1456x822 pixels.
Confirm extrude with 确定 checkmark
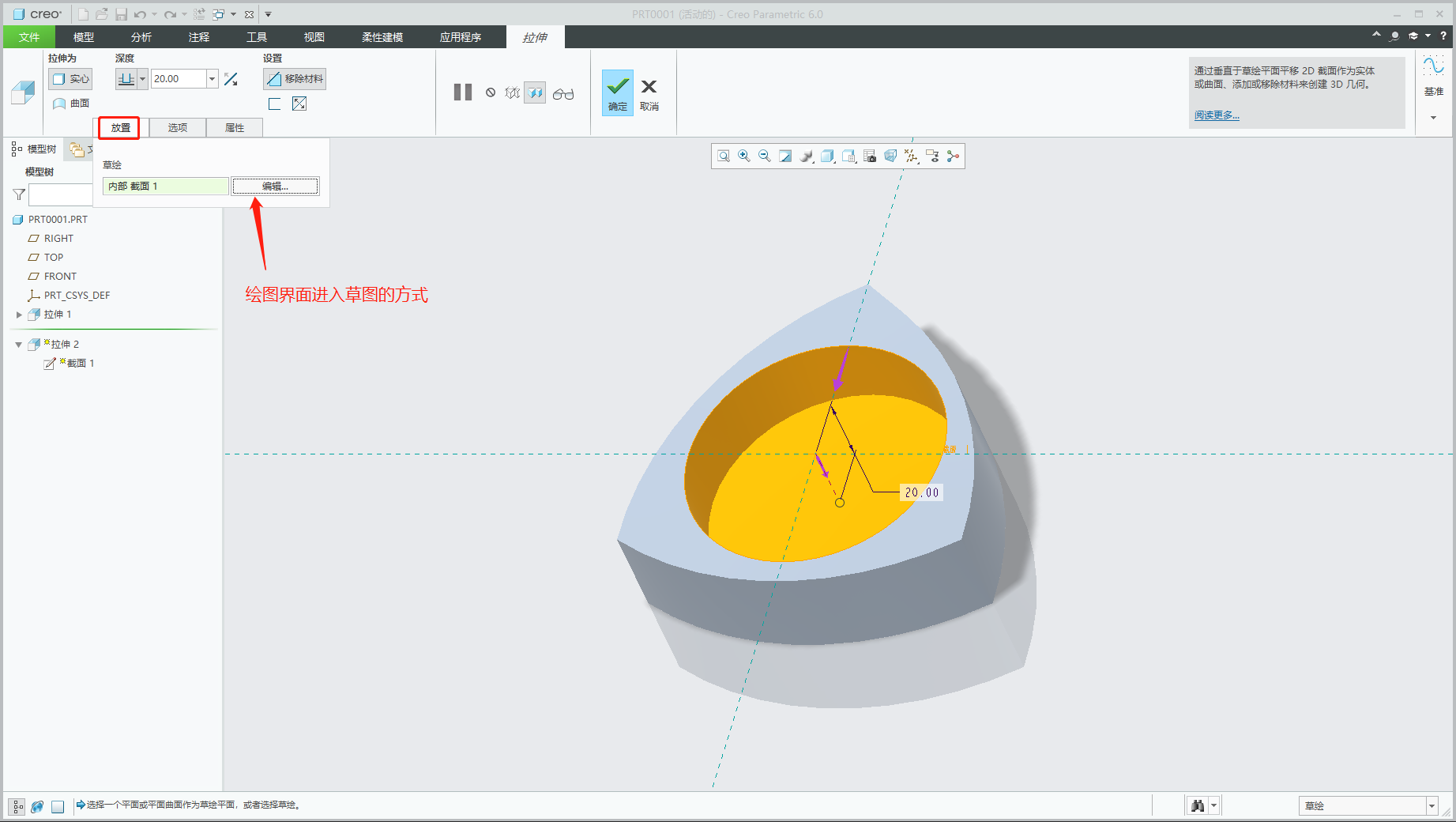(618, 92)
